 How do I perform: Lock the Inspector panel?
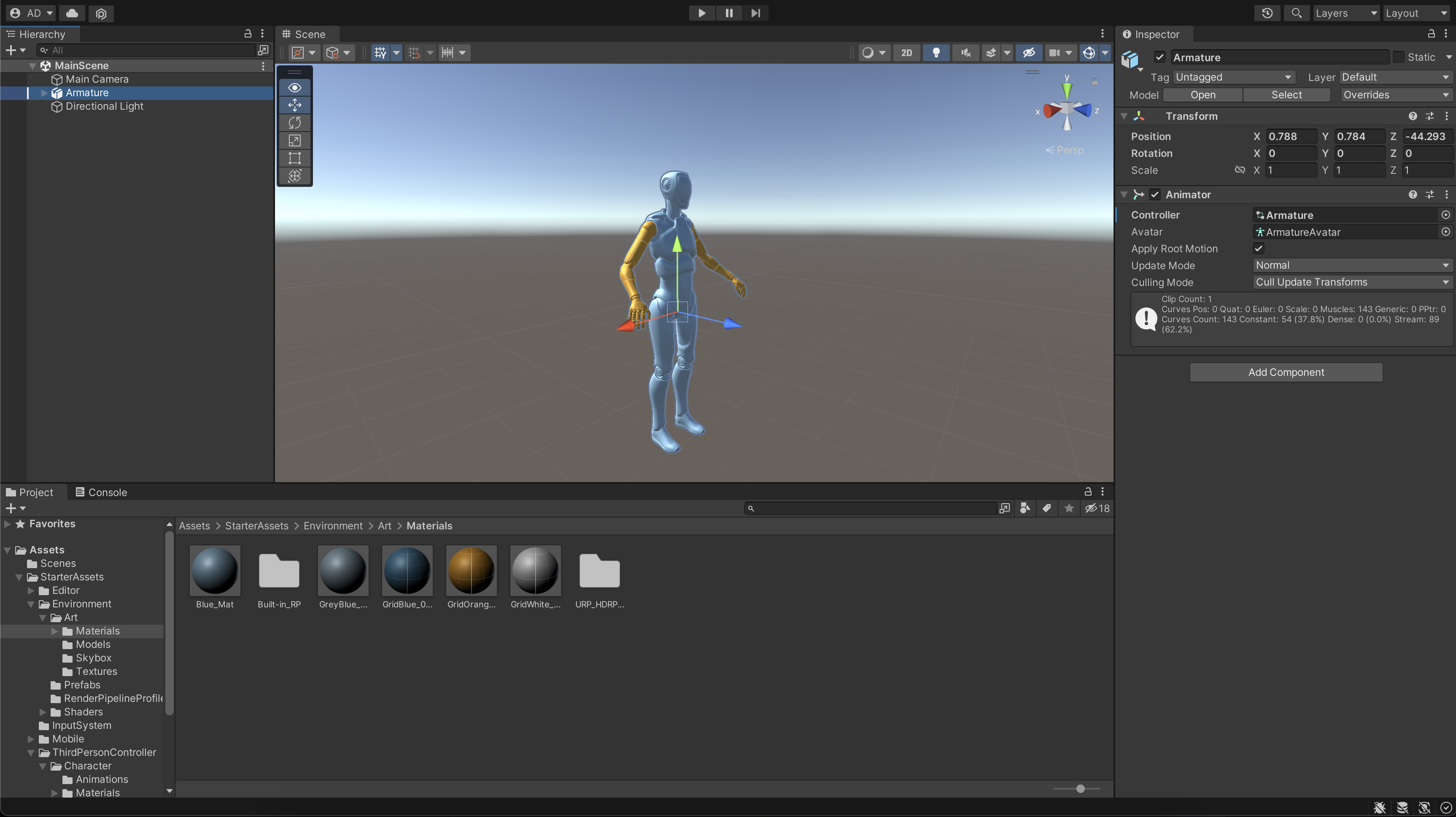[1431, 34]
